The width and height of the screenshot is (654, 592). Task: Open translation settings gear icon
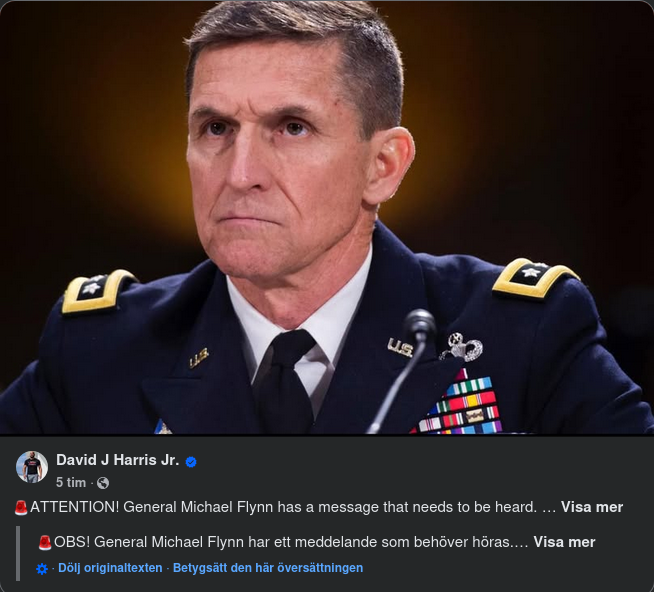(x=41, y=569)
